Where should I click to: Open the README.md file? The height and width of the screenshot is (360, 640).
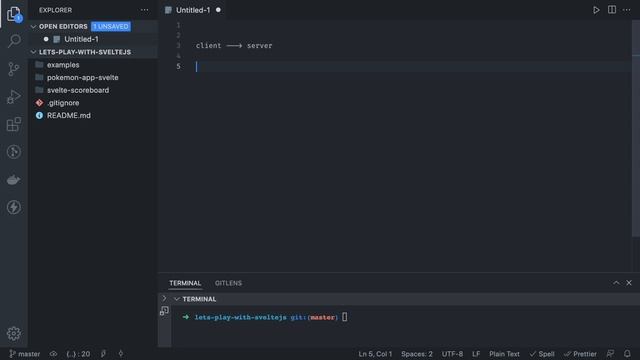pyautogui.click(x=69, y=116)
